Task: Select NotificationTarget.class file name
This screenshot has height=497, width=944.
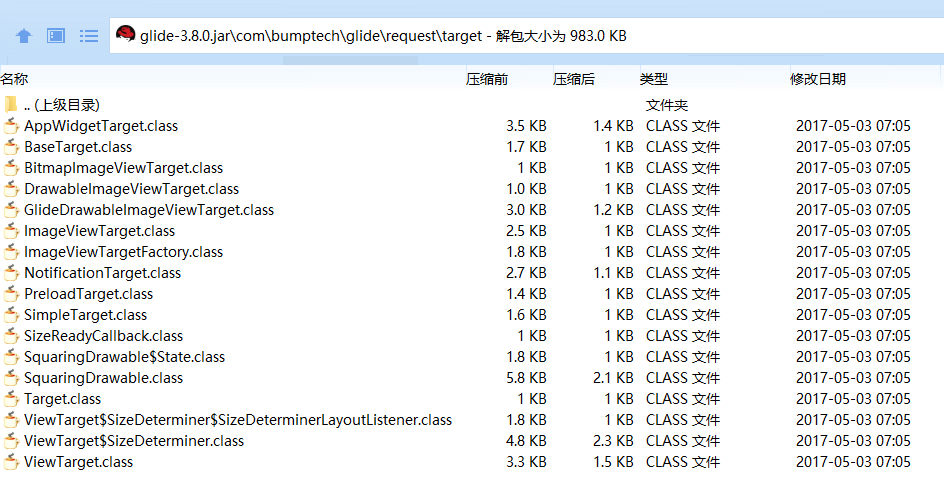Action: pyautogui.click(x=102, y=273)
